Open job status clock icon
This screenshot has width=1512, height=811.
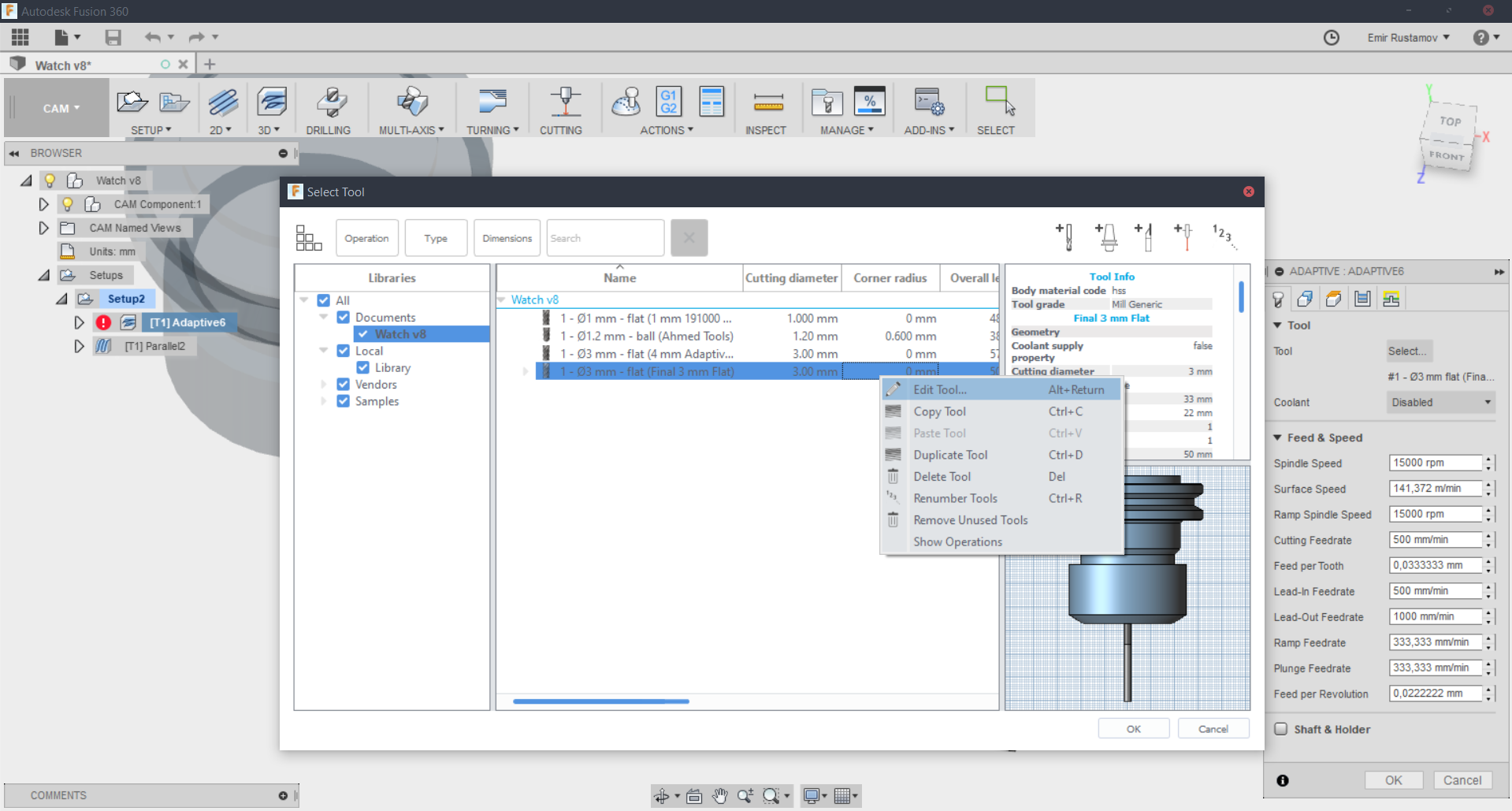point(1332,38)
